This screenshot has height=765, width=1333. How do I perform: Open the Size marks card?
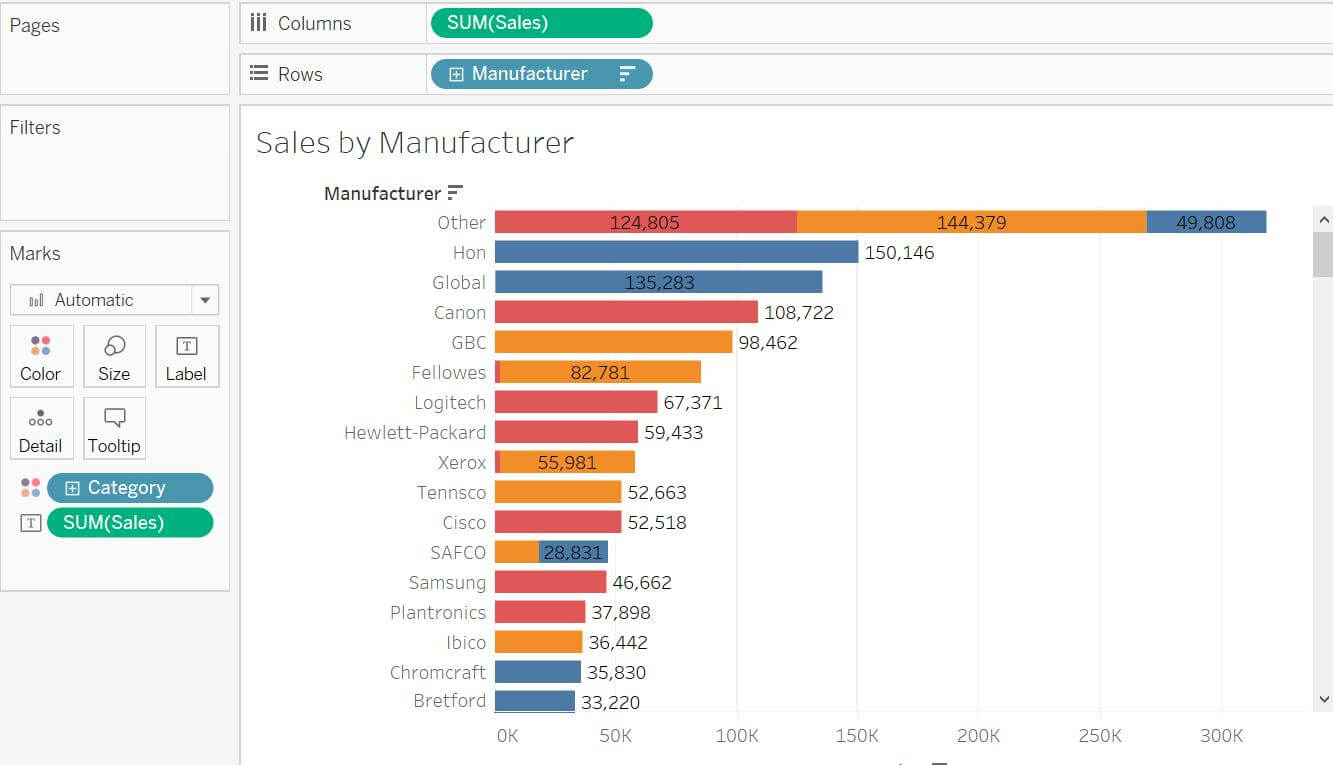(114, 357)
